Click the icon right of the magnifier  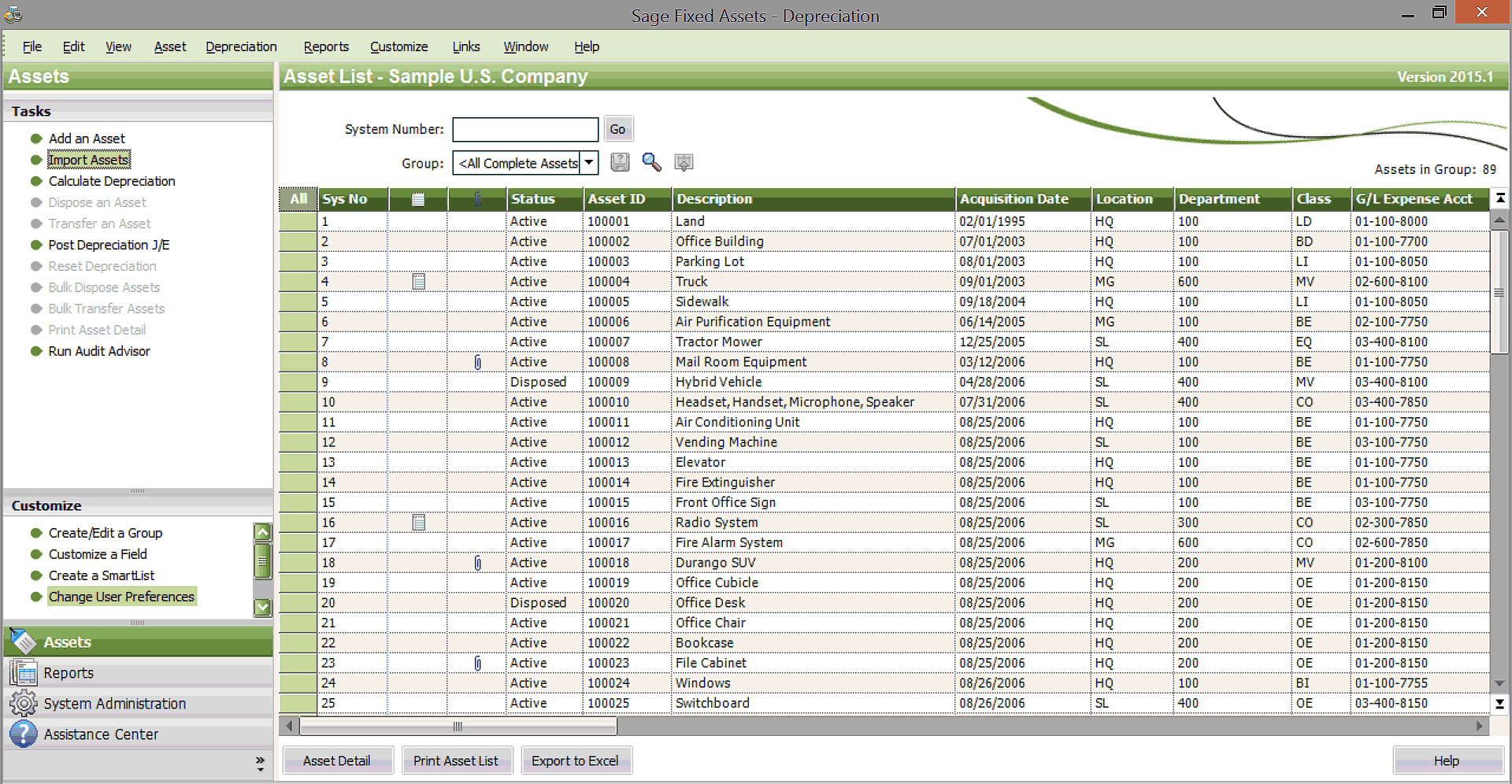tap(684, 162)
